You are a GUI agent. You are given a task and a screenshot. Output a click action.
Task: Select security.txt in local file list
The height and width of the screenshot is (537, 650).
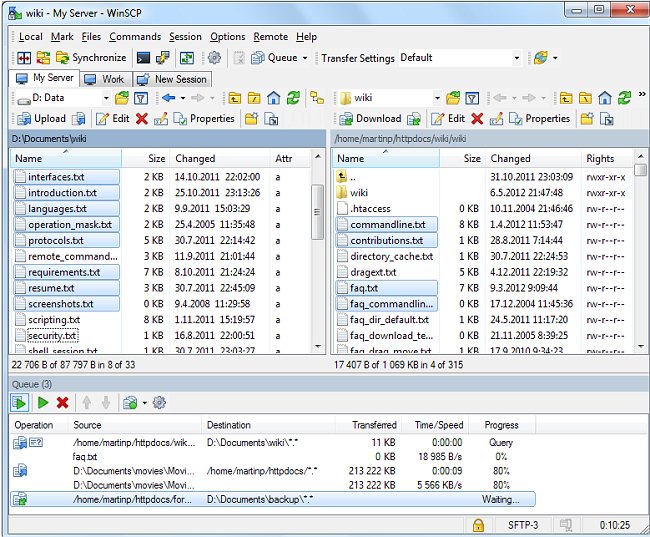click(x=52, y=336)
